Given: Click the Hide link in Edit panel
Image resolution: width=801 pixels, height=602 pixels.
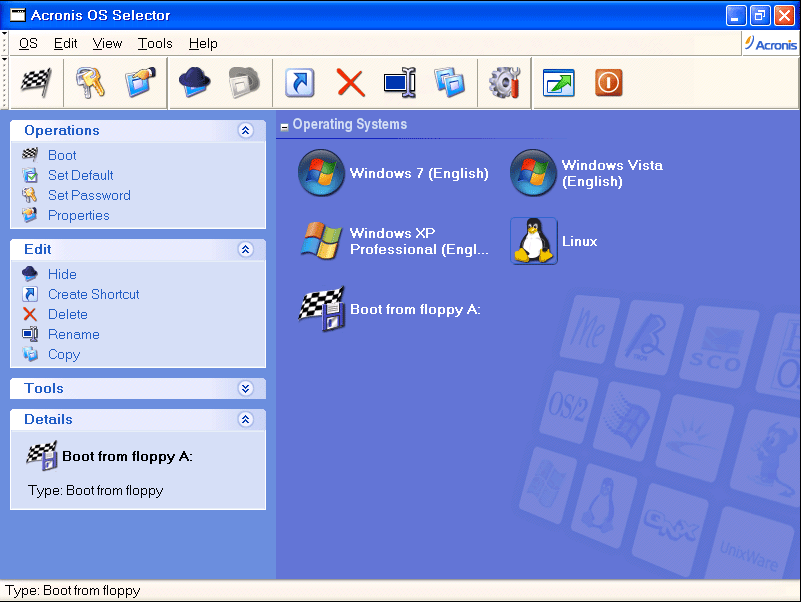Looking at the screenshot, I should click(x=62, y=274).
